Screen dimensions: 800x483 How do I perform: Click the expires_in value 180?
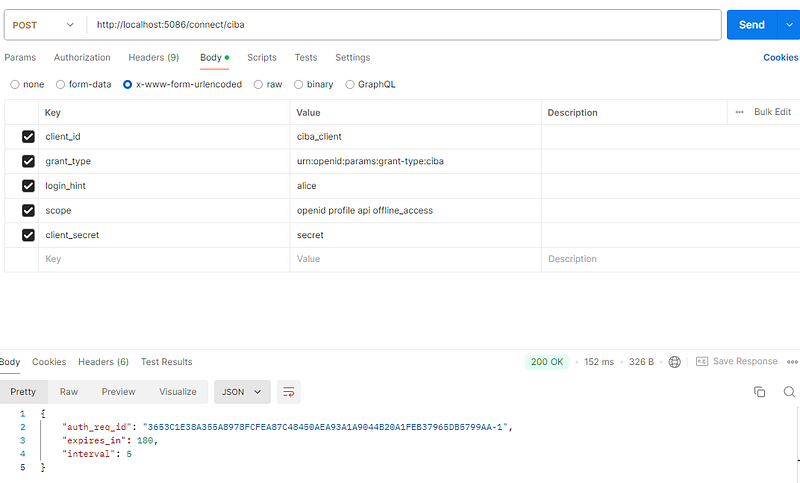tap(145, 440)
